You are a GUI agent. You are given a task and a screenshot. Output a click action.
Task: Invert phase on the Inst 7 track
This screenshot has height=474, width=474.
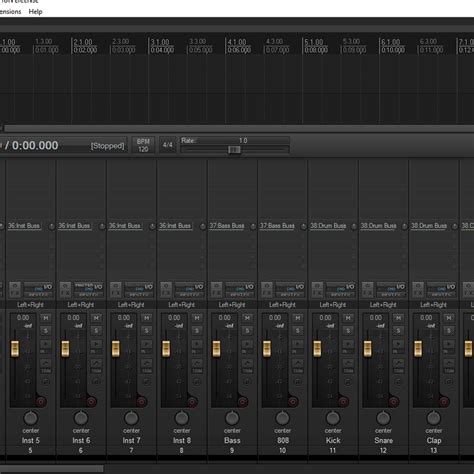click(146, 382)
